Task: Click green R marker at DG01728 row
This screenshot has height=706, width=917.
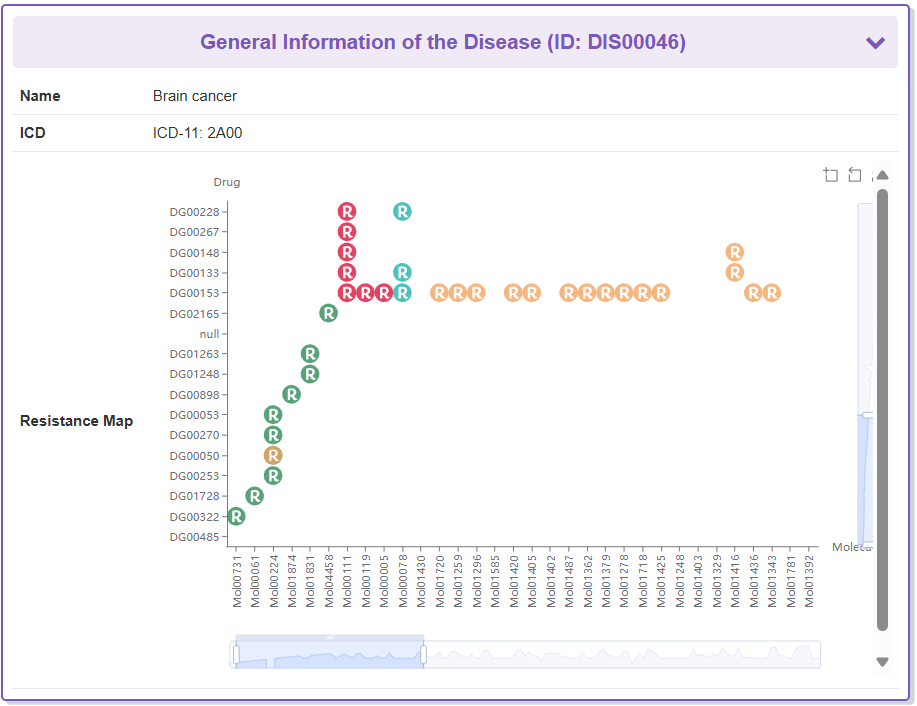Action: tap(255, 496)
